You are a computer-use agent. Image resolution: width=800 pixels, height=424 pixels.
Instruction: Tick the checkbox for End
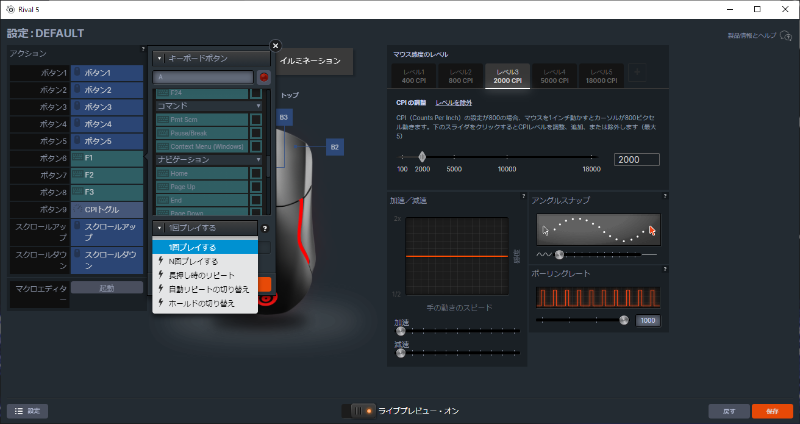pyautogui.click(x=256, y=201)
